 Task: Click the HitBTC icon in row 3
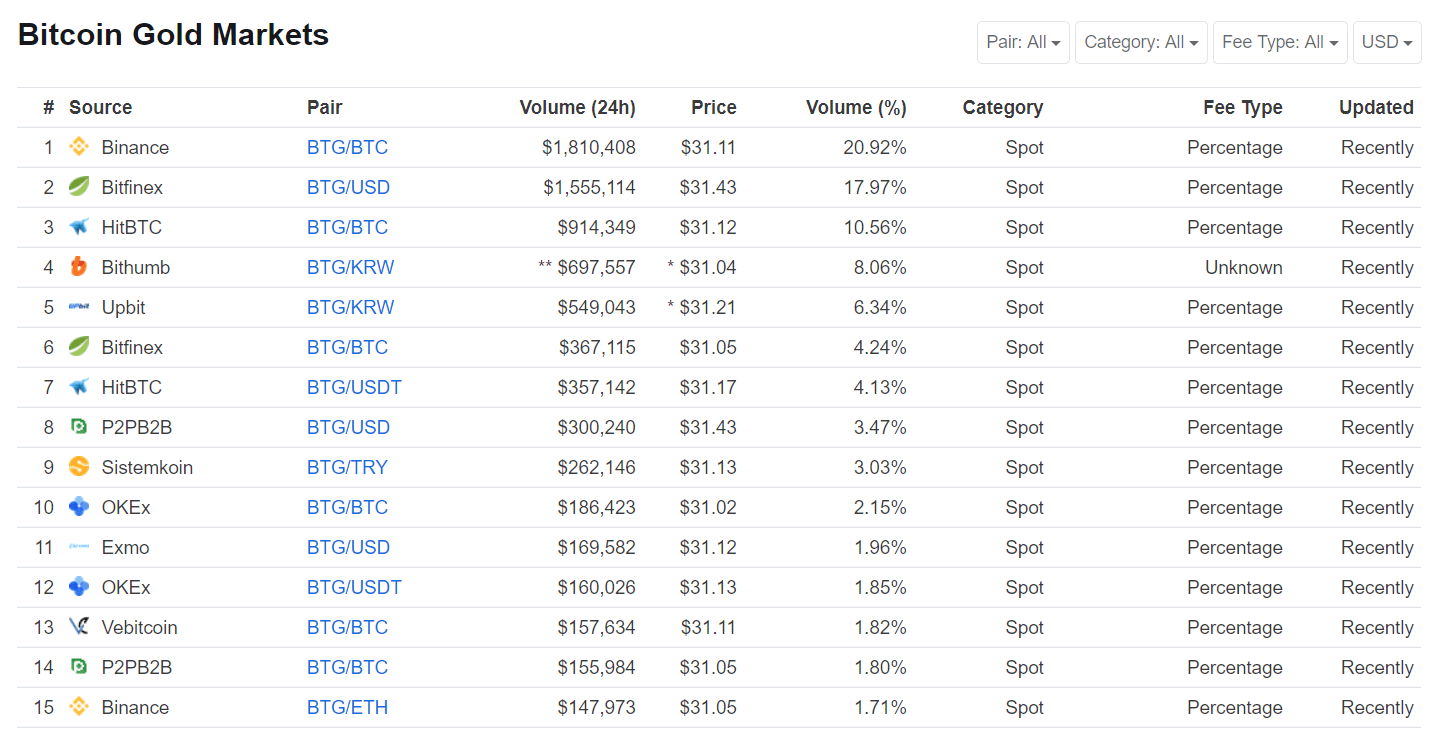click(79, 227)
